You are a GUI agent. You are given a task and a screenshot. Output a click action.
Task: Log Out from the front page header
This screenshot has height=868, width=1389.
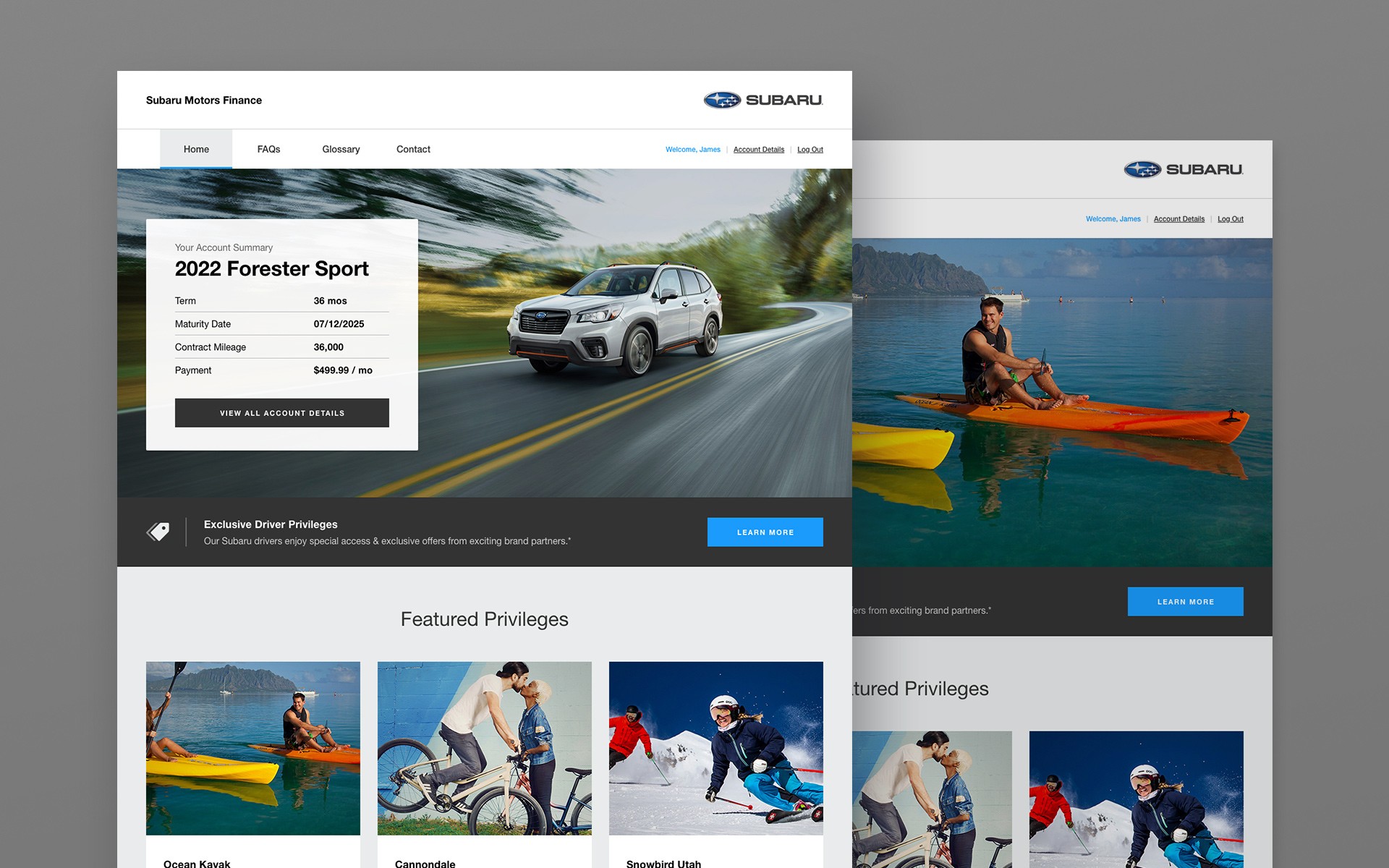click(810, 150)
